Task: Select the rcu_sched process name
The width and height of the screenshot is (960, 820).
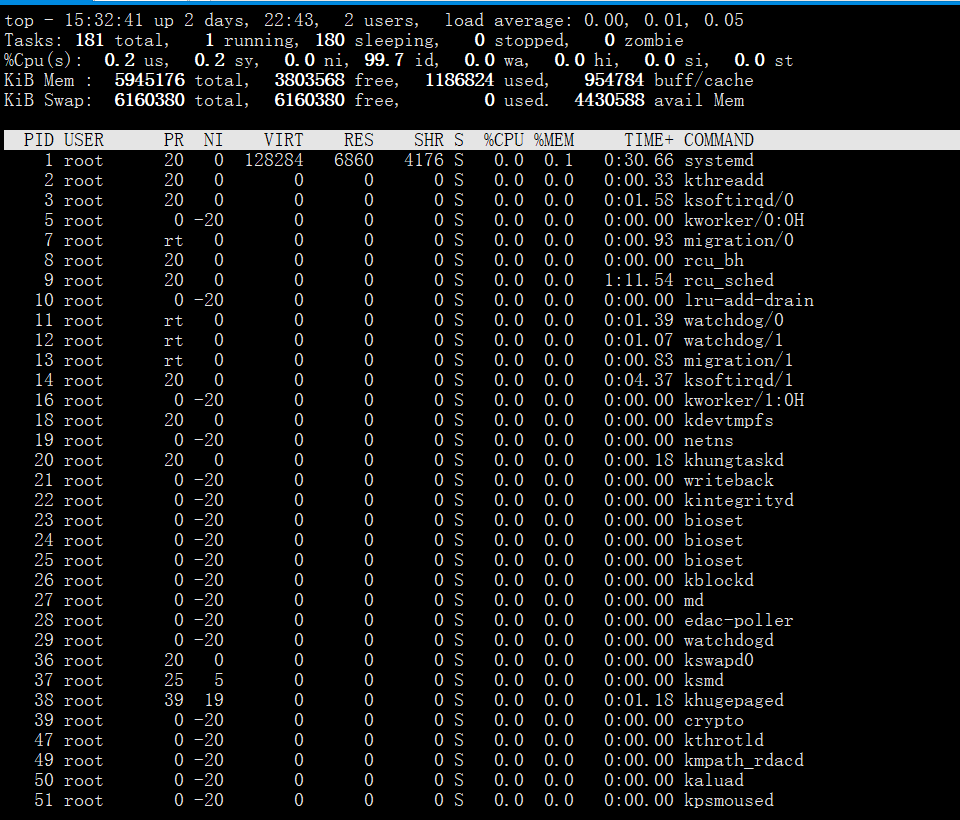Action: [729, 280]
